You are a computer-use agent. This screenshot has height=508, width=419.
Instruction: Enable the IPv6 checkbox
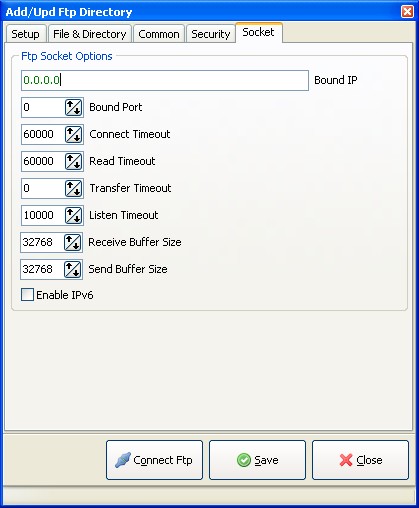pyautogui.click(x=27, y=295)
